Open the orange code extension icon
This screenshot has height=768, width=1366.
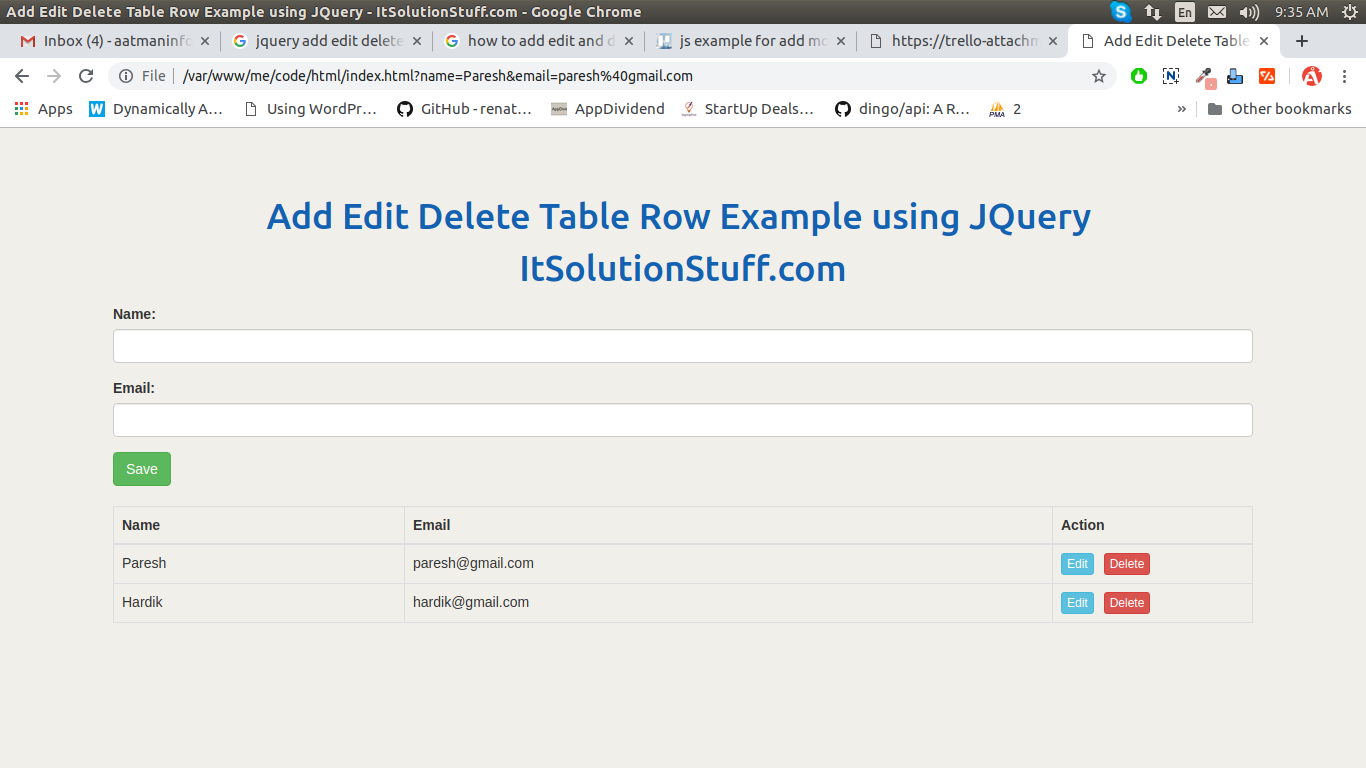point(1267,76)
